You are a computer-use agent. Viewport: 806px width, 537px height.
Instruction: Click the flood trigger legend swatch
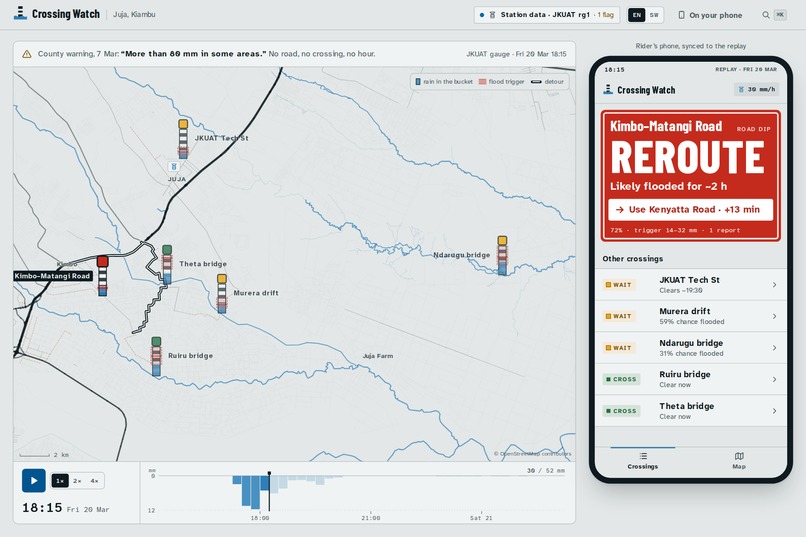482,82
